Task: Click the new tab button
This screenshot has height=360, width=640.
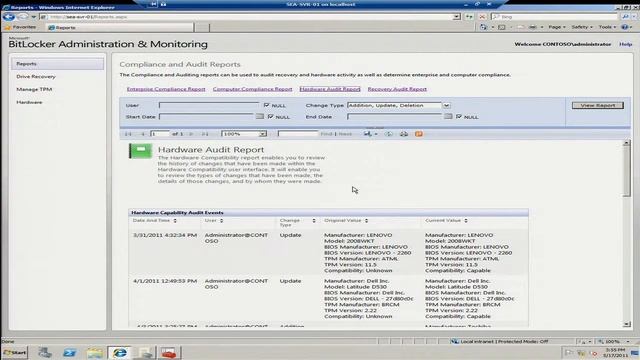Action: [x=201, y=27]
